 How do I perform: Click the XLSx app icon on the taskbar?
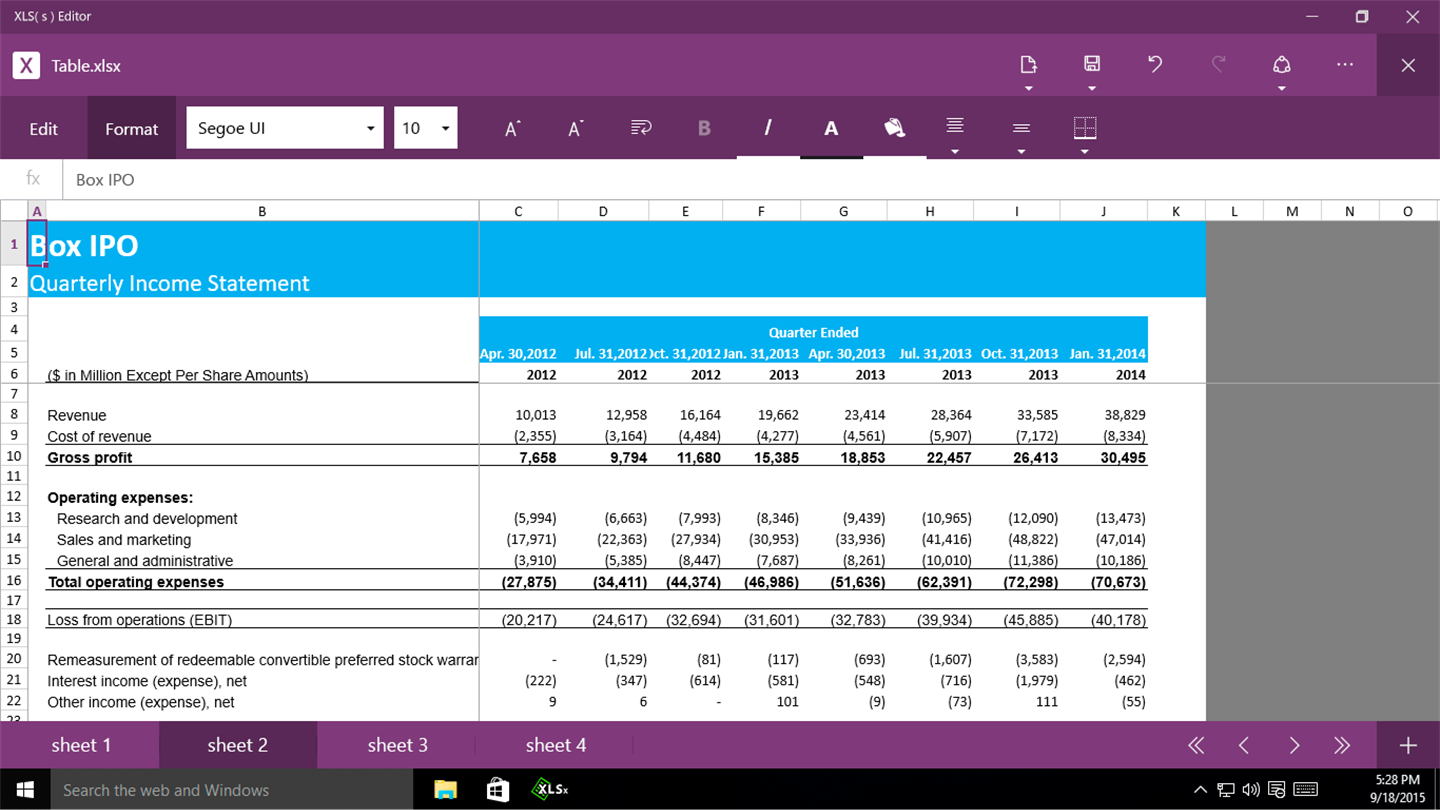550,790
